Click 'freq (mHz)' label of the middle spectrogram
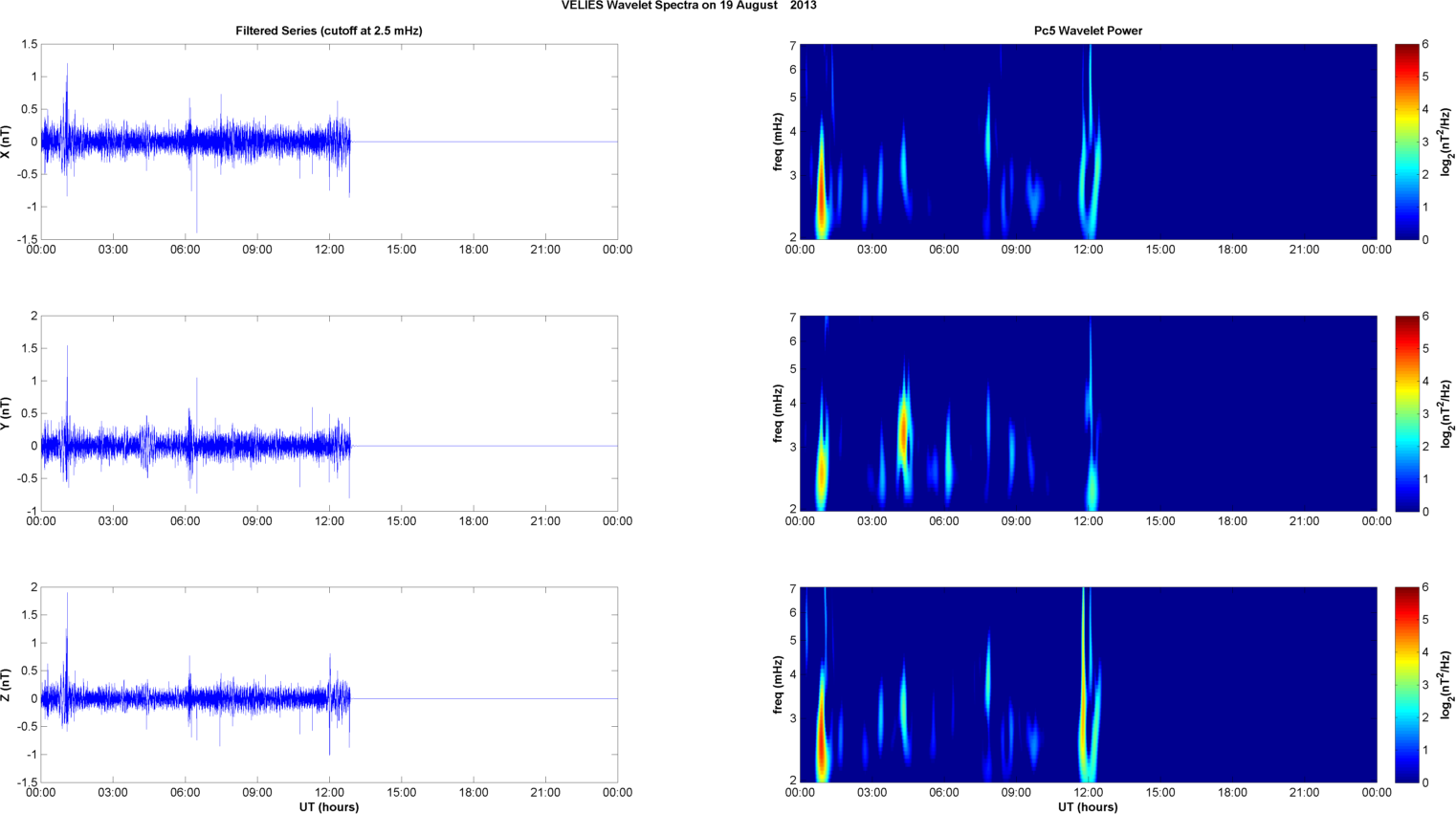Viewport: 1456px width, 814px height. click(x=778, y=413)
